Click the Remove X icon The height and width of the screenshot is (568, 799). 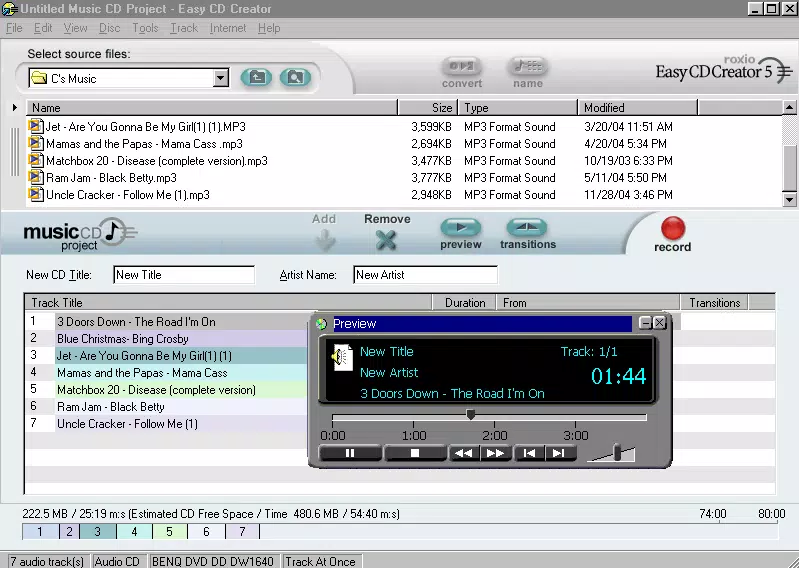(x=386, y=240)
